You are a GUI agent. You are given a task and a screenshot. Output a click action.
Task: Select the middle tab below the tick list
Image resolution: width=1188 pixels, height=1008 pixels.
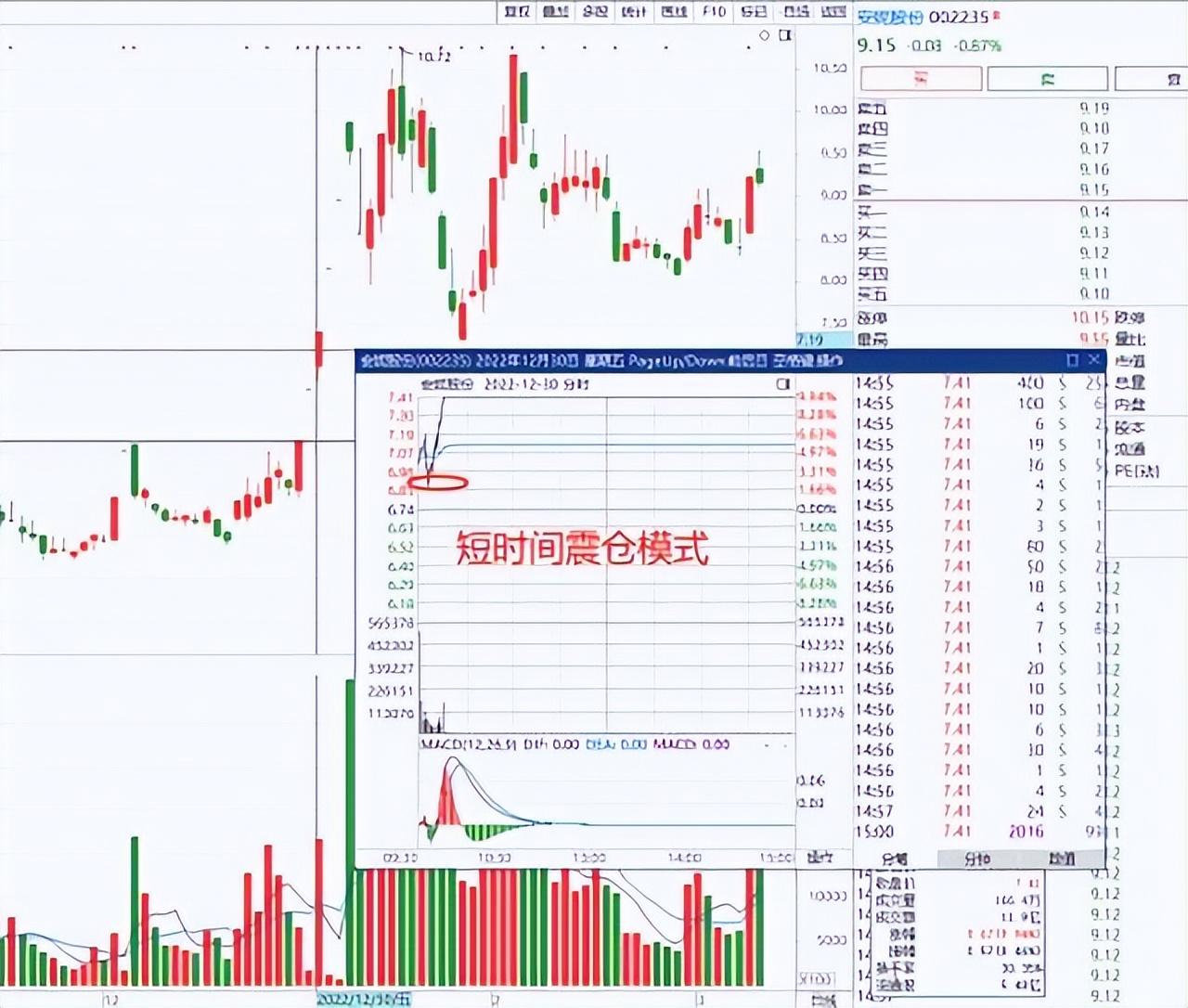click(x=977, y=859)
